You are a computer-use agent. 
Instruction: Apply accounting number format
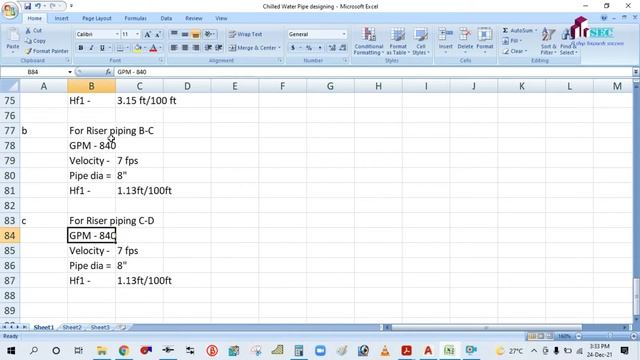[293, 48]
